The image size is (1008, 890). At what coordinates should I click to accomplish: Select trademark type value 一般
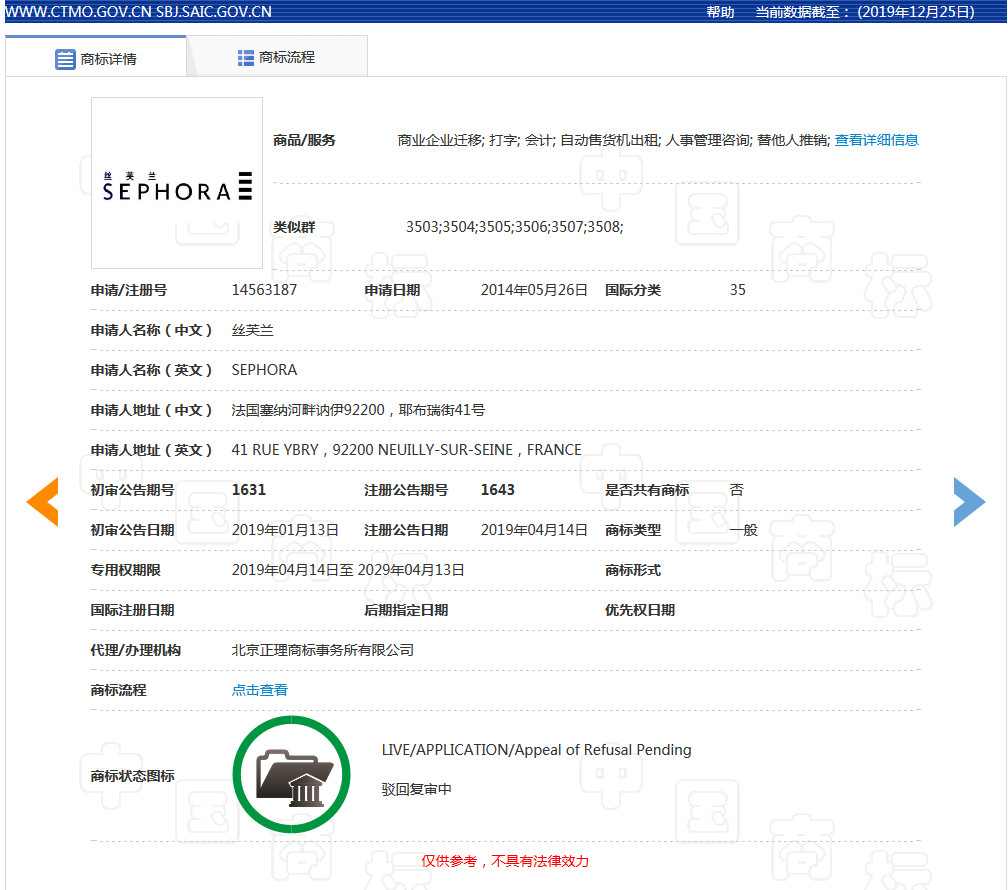point(744,530)
